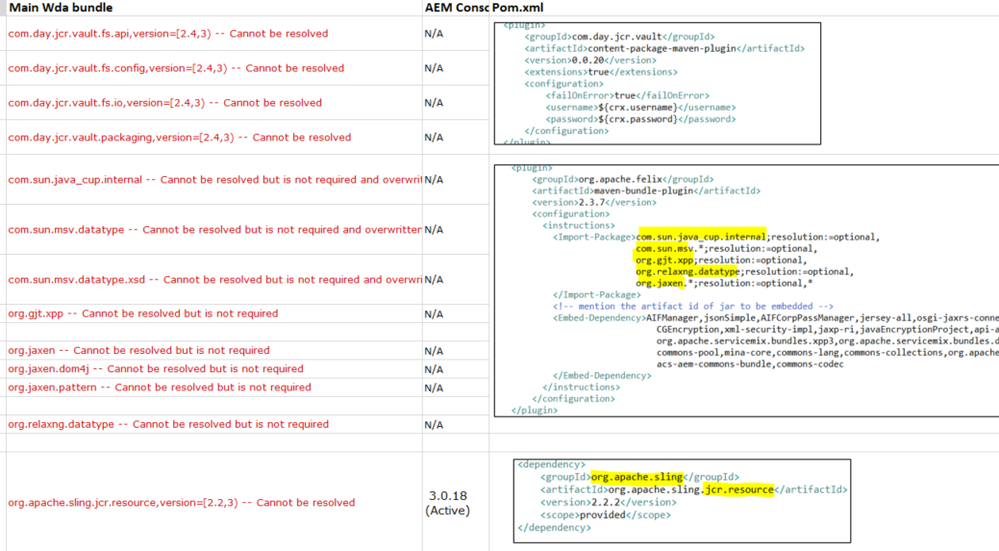Image resolution: width=999 pixels, height=551 pixels.
Task: Click highlighted com.sun.java_cup.internal in Import-Package
Action: [x=701, y=237]
